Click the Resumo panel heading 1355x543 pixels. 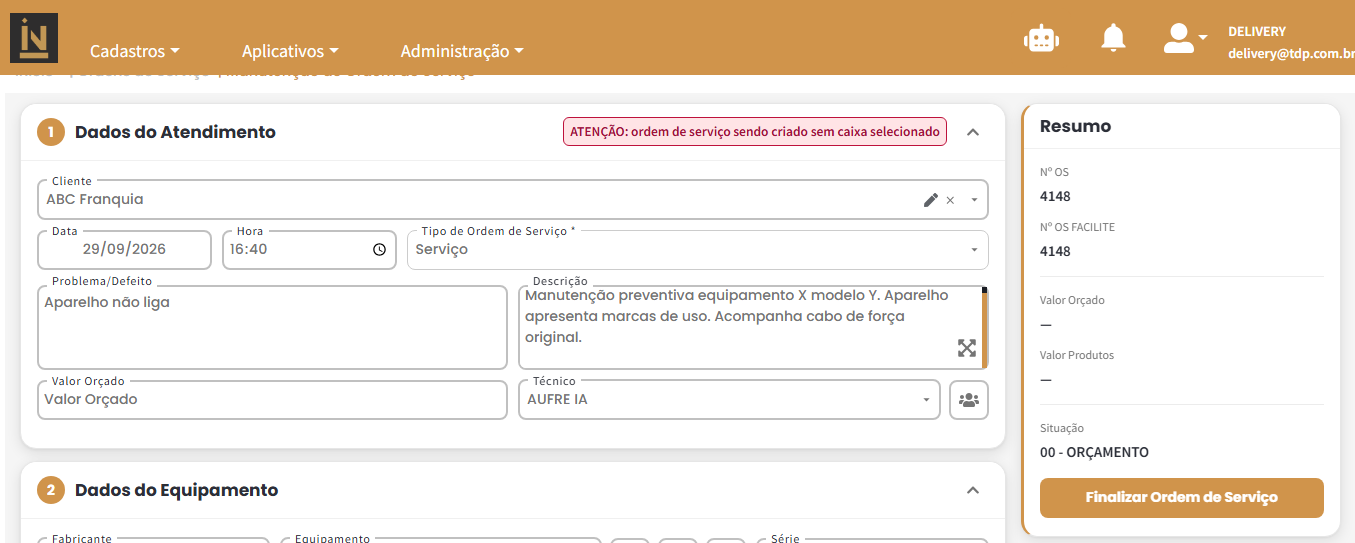coord(1075,126)
